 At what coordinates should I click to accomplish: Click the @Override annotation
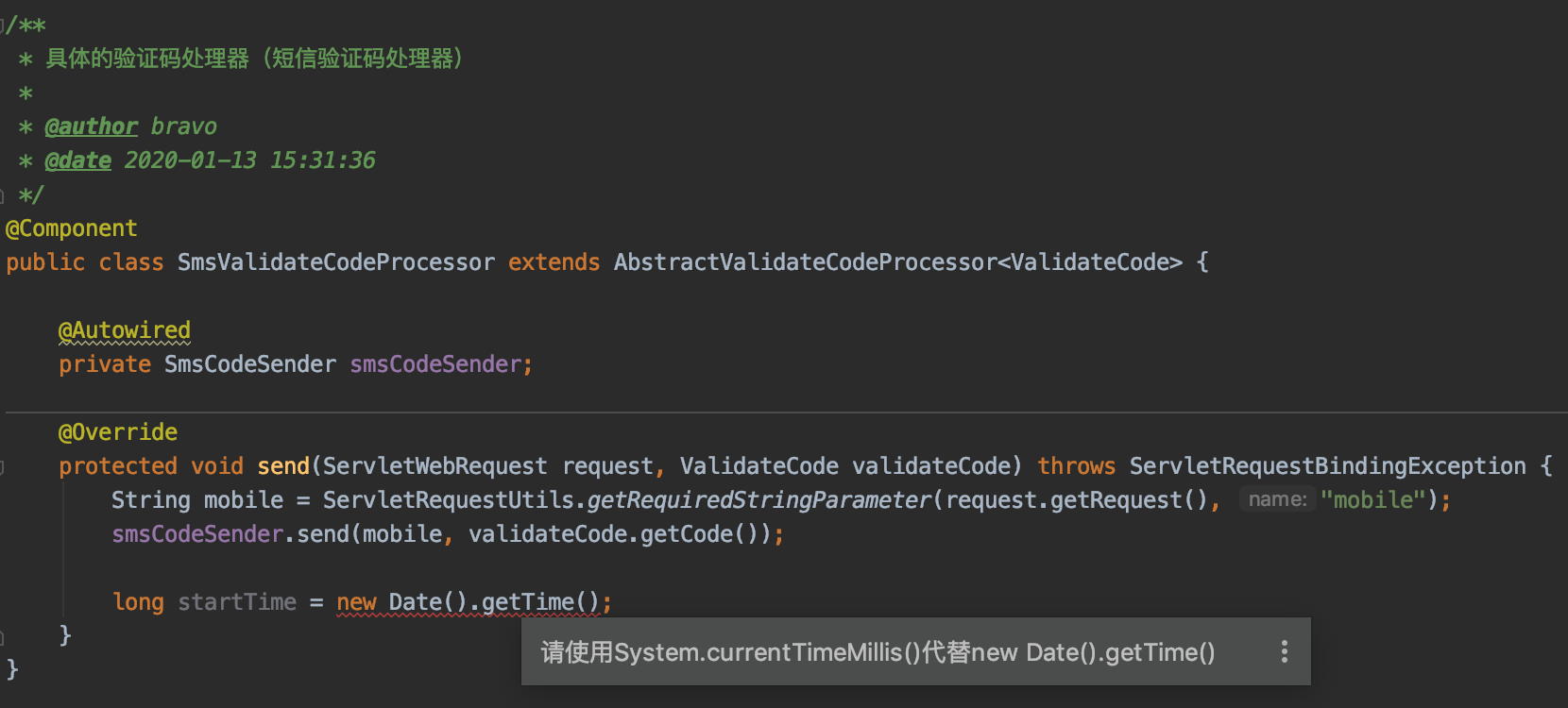pyautogui.click(x=118, y=432)
